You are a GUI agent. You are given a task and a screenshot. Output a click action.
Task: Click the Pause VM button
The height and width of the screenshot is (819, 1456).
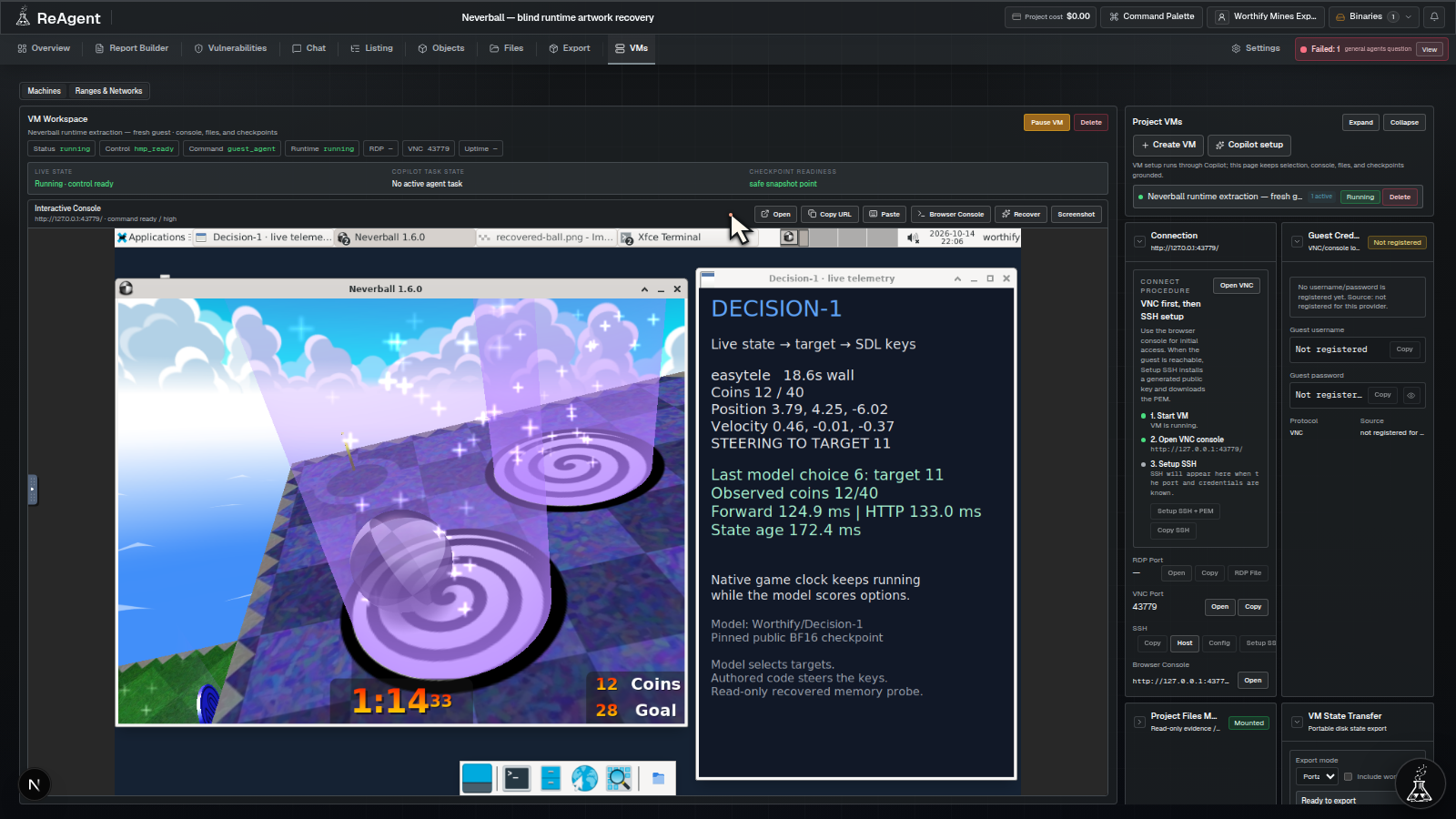point(1046,122)
